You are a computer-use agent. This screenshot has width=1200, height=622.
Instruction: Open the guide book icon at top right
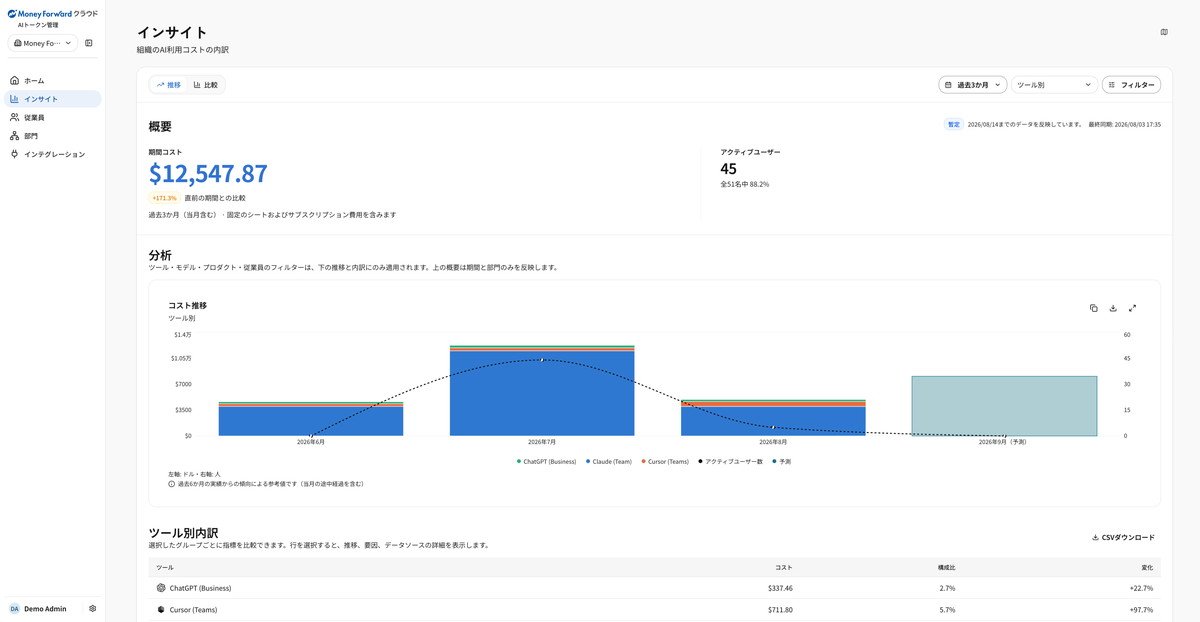(x=1164, y=32)
